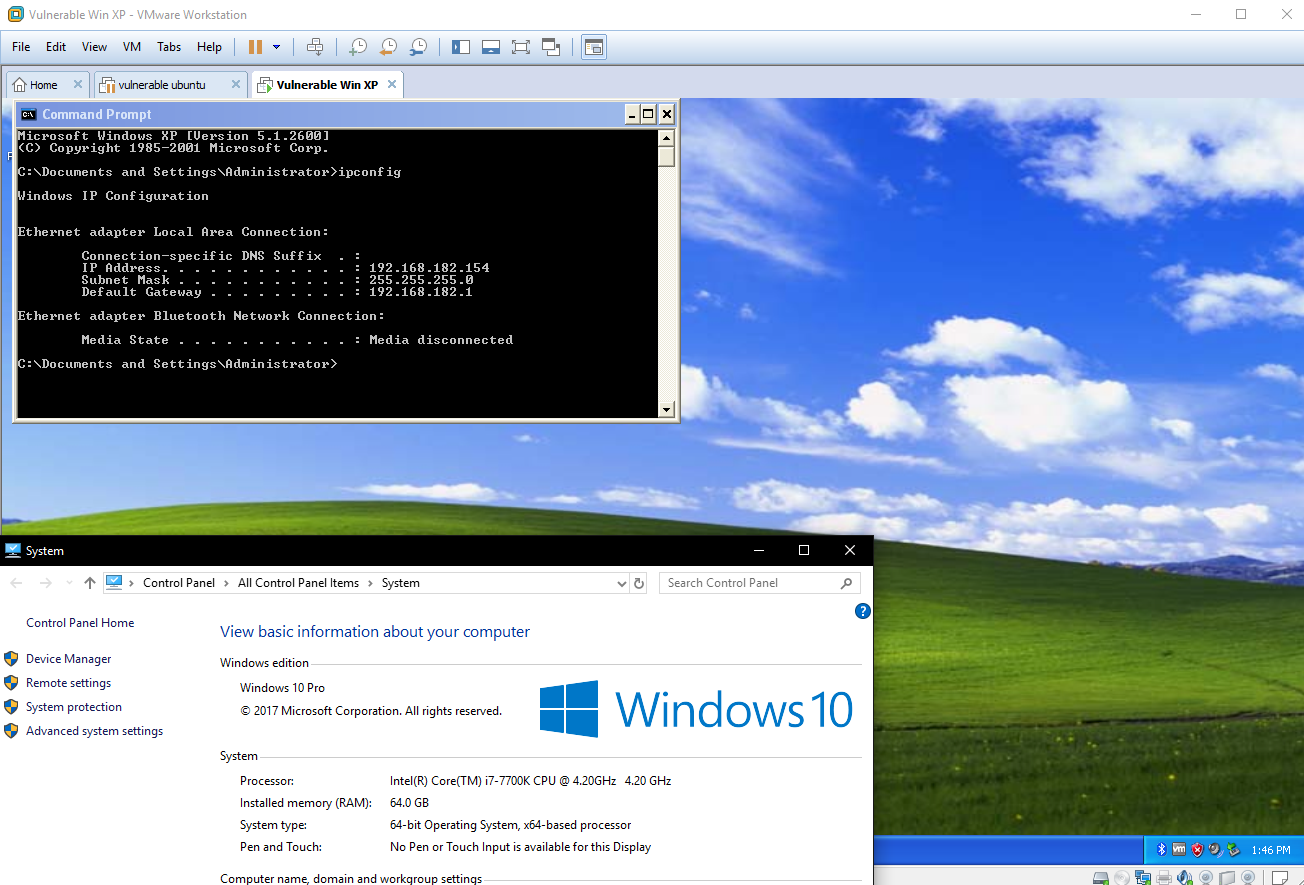This screenshot has height=885, width=1304.
Task: Open the power options dropdown arrow beside pause
Action: tap(277, 47)
